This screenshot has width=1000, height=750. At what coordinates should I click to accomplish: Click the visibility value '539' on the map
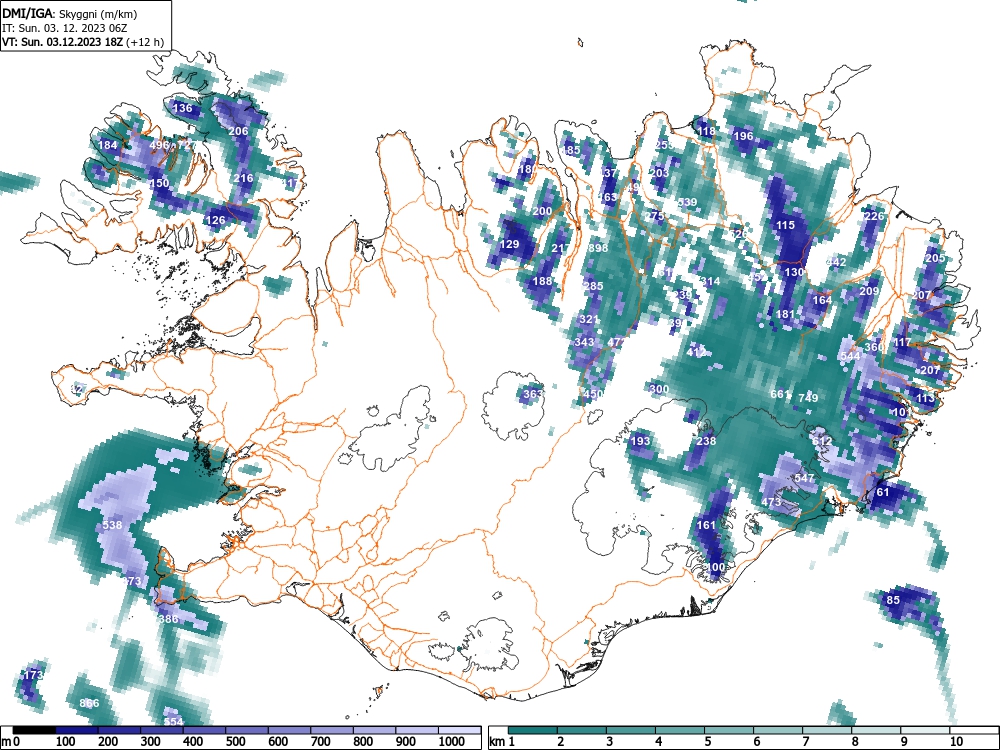pyautogui.click(x=688, y=202)
